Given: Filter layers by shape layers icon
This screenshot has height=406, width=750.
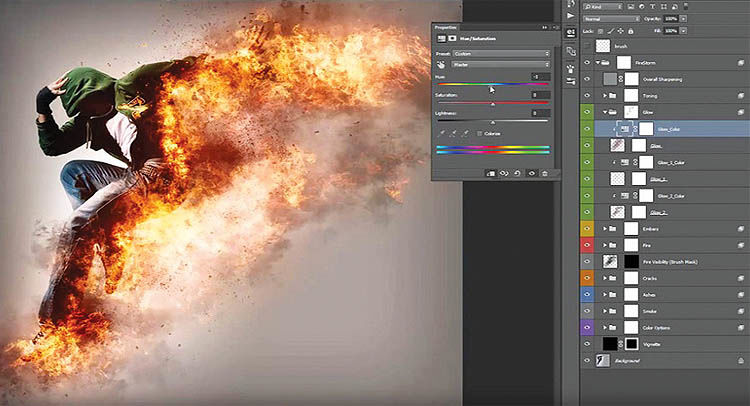Looking at the screenshot, I should coord(663,7).
